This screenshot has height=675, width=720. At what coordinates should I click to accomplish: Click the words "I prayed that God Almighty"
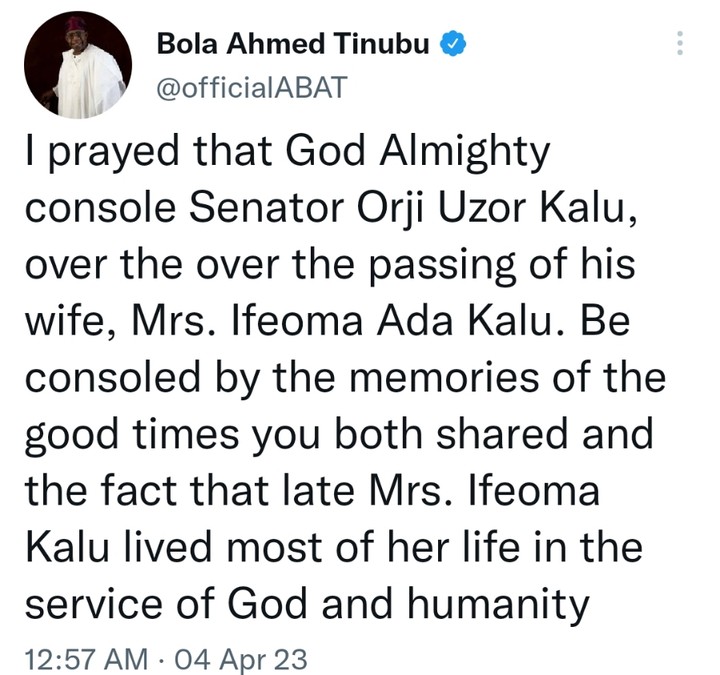(287, 153)
